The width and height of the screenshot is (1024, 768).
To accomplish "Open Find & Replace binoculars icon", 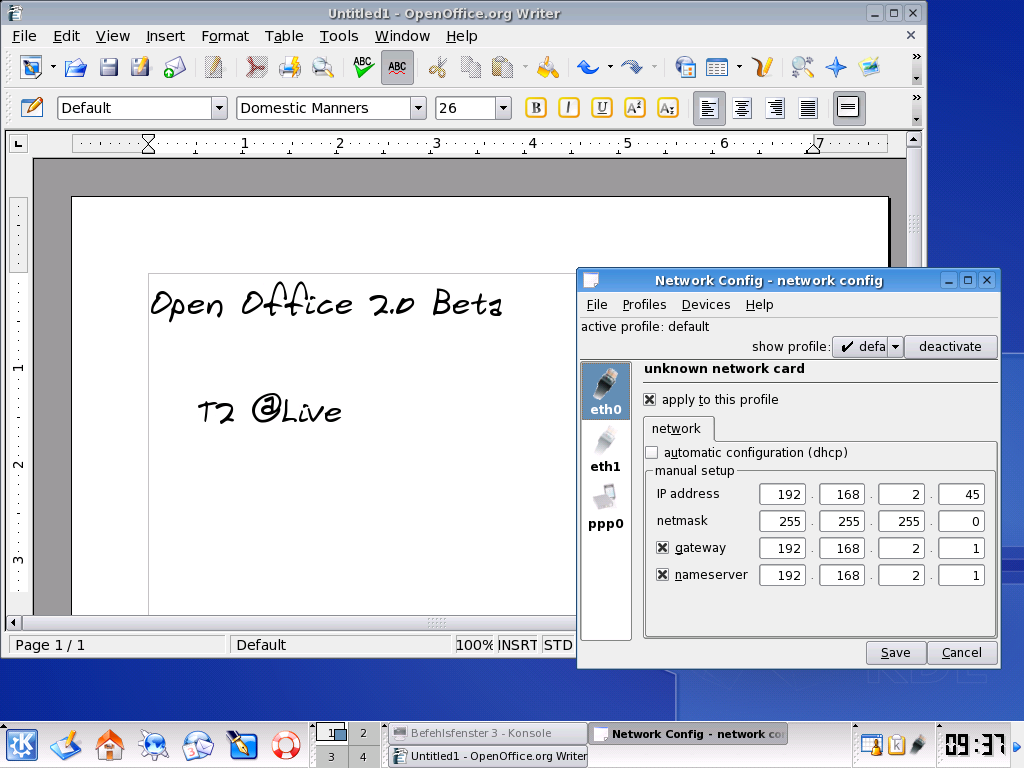I will point(802,67).
